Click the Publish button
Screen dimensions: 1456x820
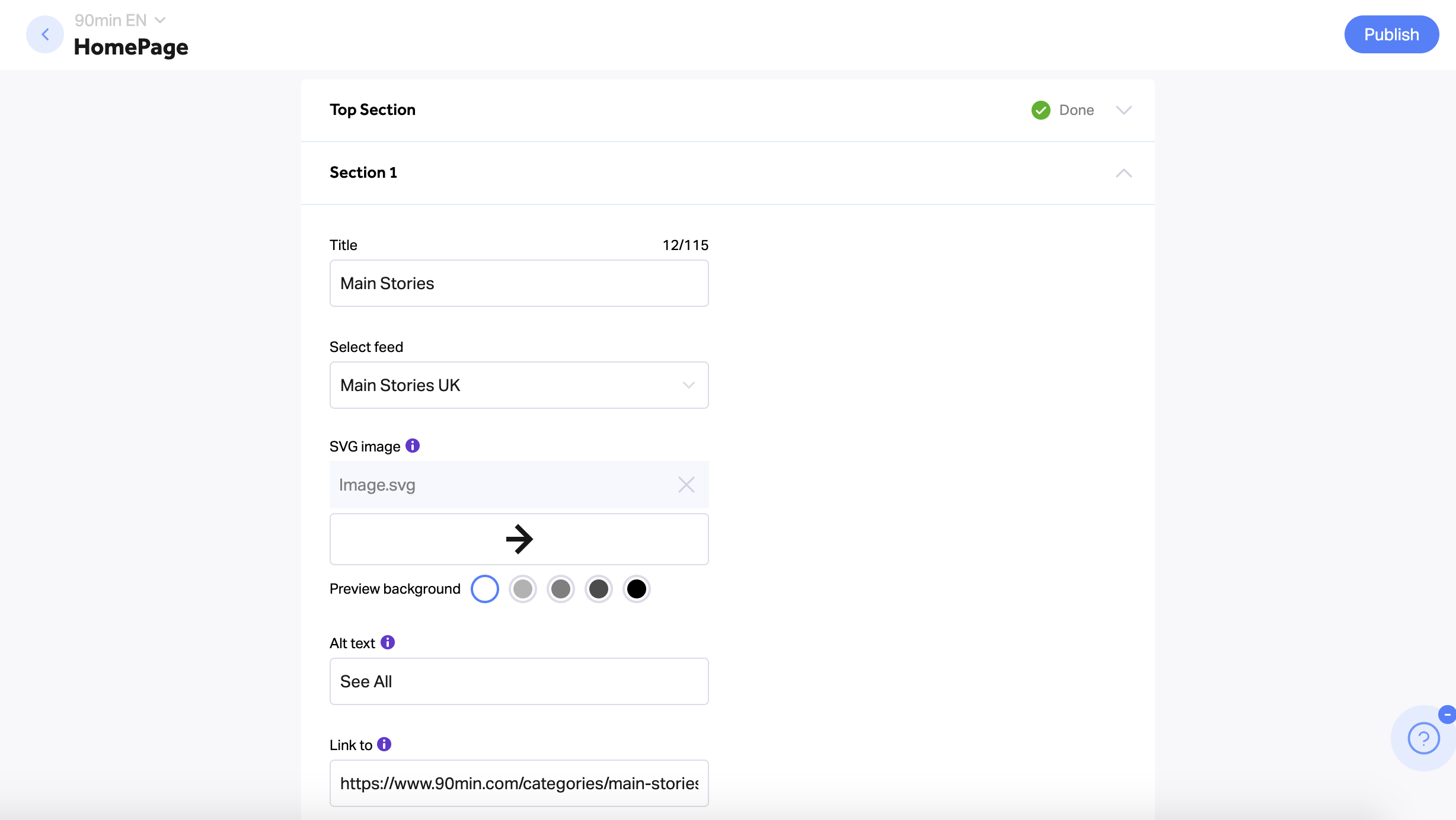1391,34
